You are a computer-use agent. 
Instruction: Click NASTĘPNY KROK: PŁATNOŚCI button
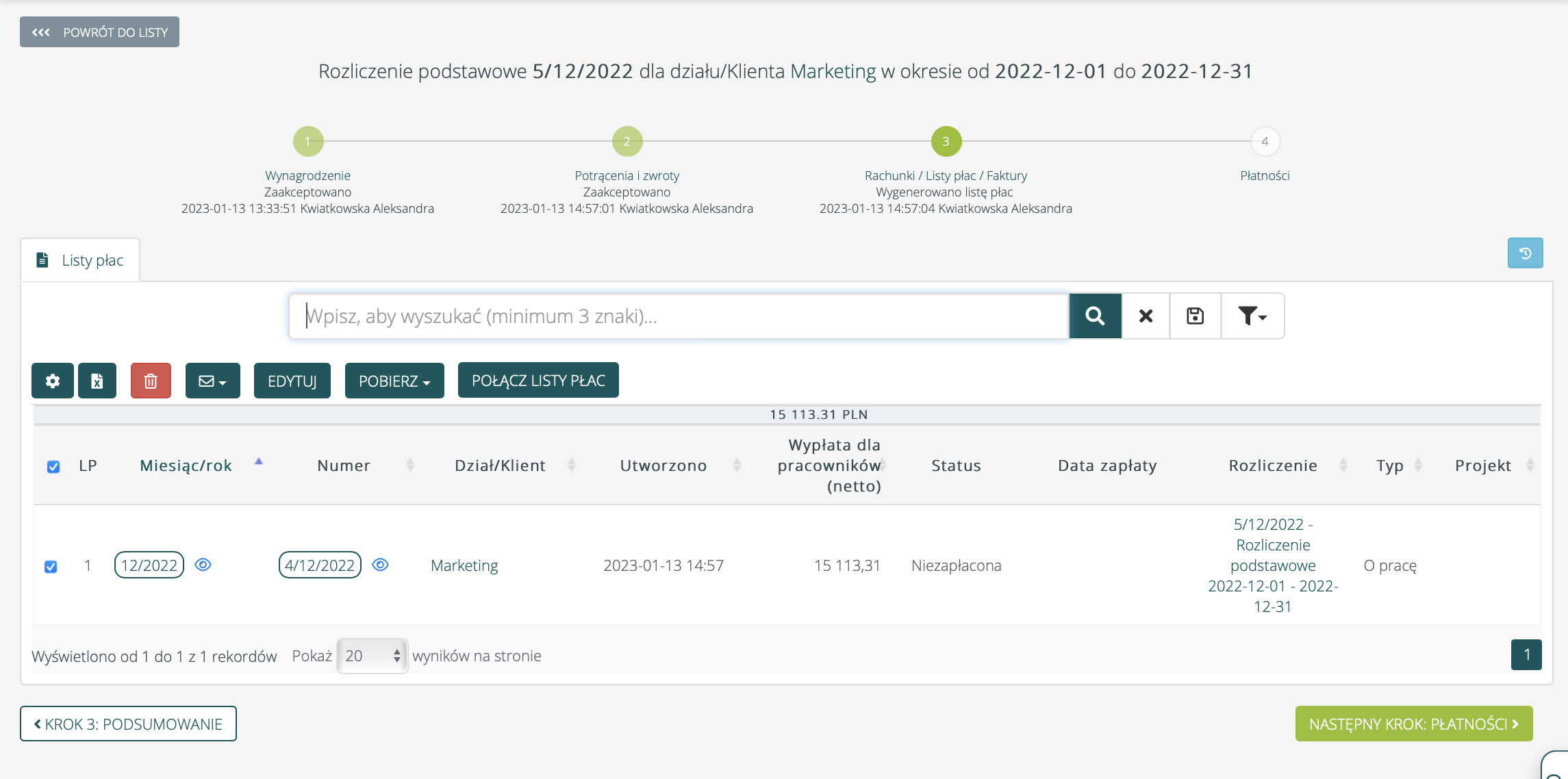tap(1413, 724)
